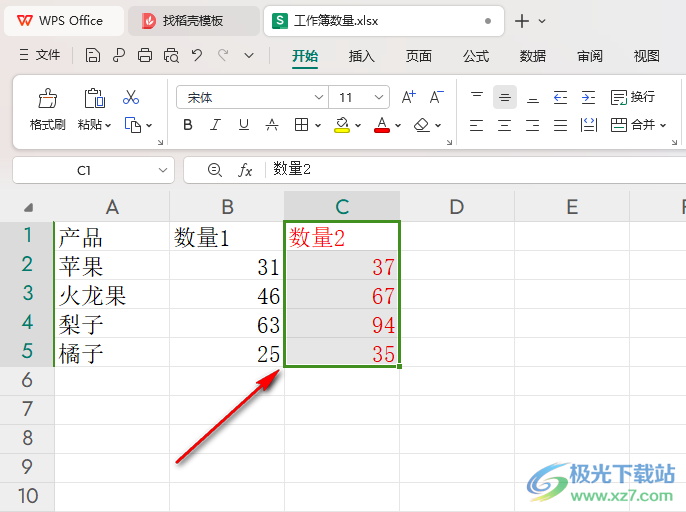
Task: Switch to 审阅 Review tab
Action: pyautogui.click(x=590, y=56)
